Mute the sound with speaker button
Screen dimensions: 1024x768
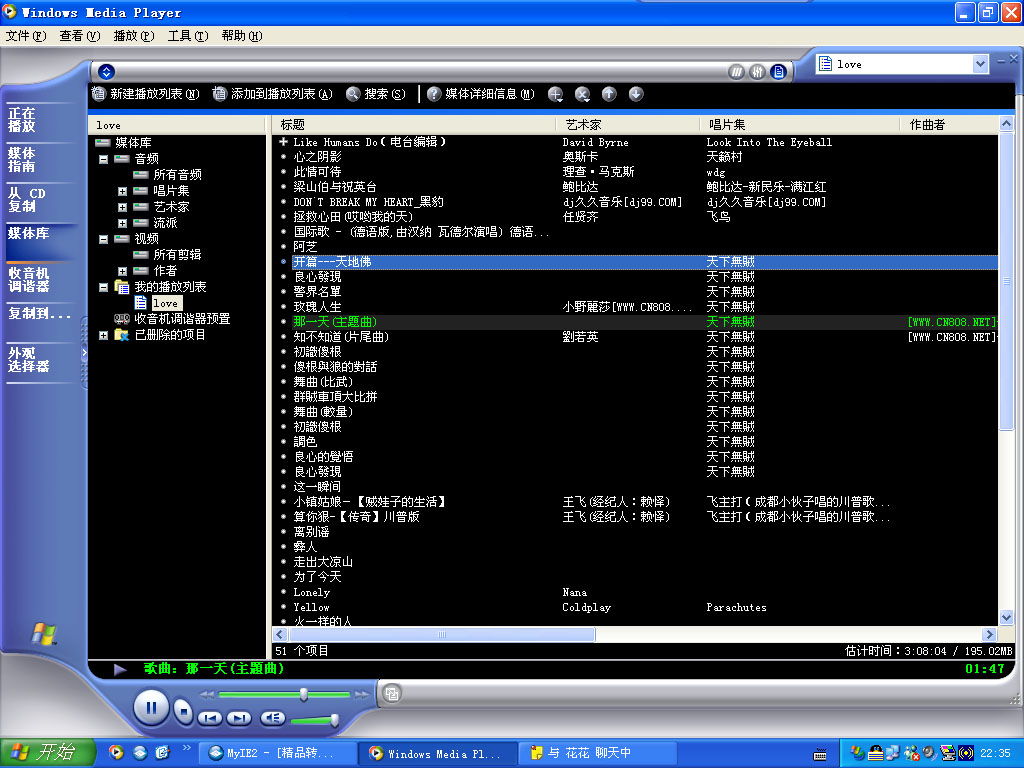[x=273, y=718]
